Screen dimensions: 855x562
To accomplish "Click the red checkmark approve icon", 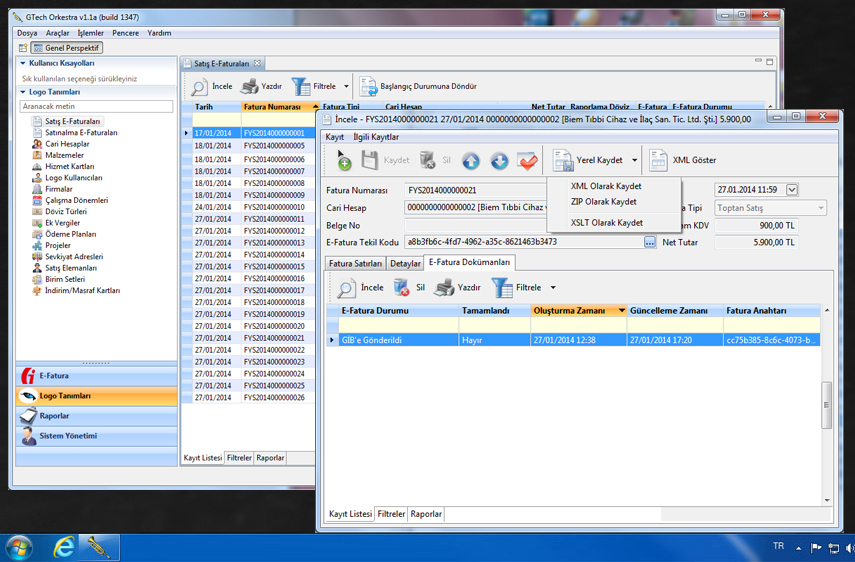I will pos(527,160).
